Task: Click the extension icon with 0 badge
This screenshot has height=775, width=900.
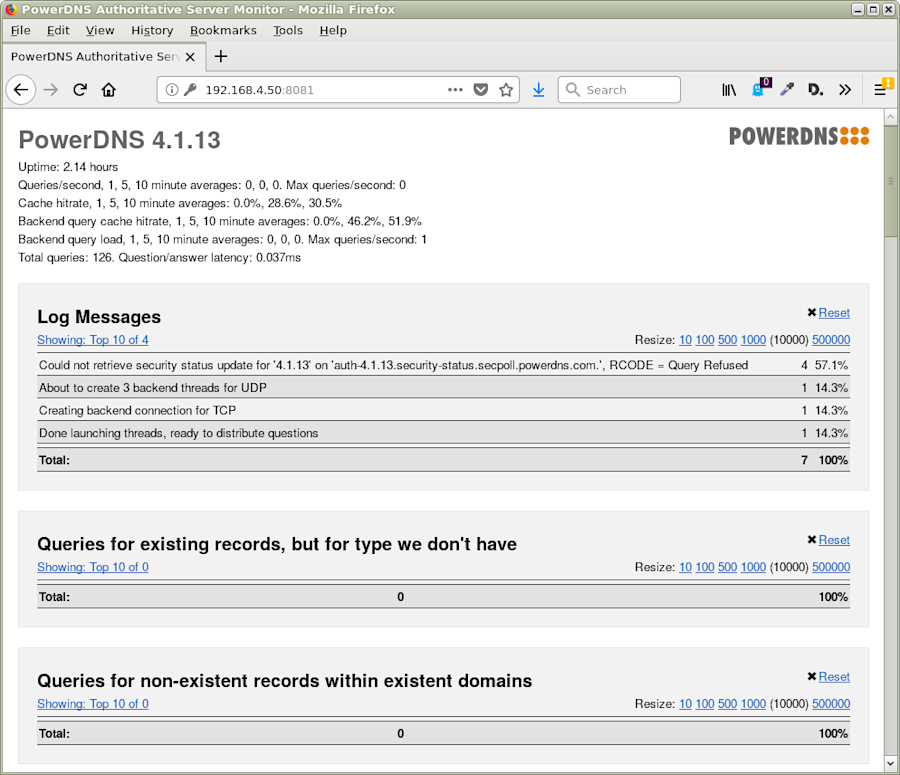Action: [759, 88]
